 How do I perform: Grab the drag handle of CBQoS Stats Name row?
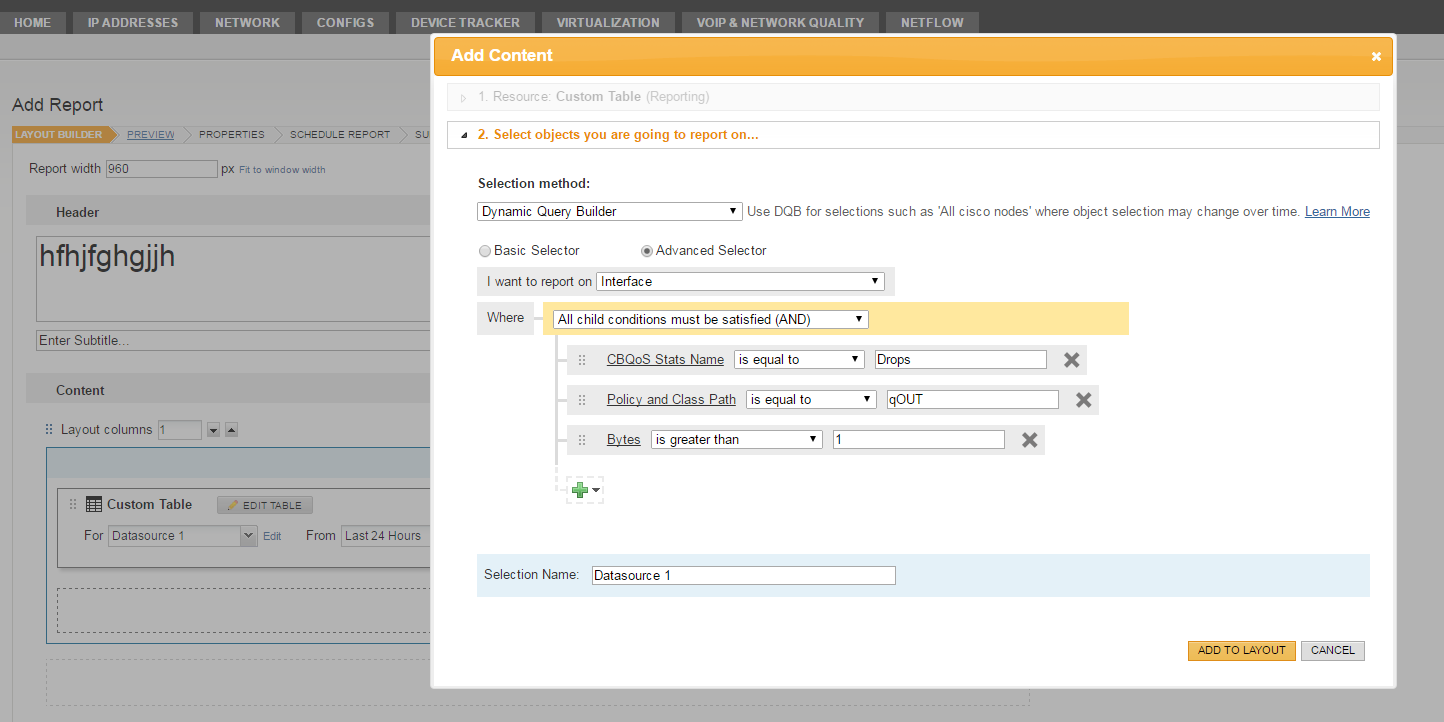point(582,360)
